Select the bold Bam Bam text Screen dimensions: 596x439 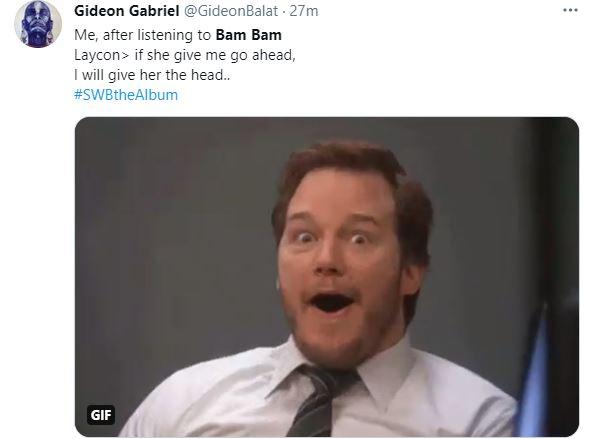pos(249,35)
